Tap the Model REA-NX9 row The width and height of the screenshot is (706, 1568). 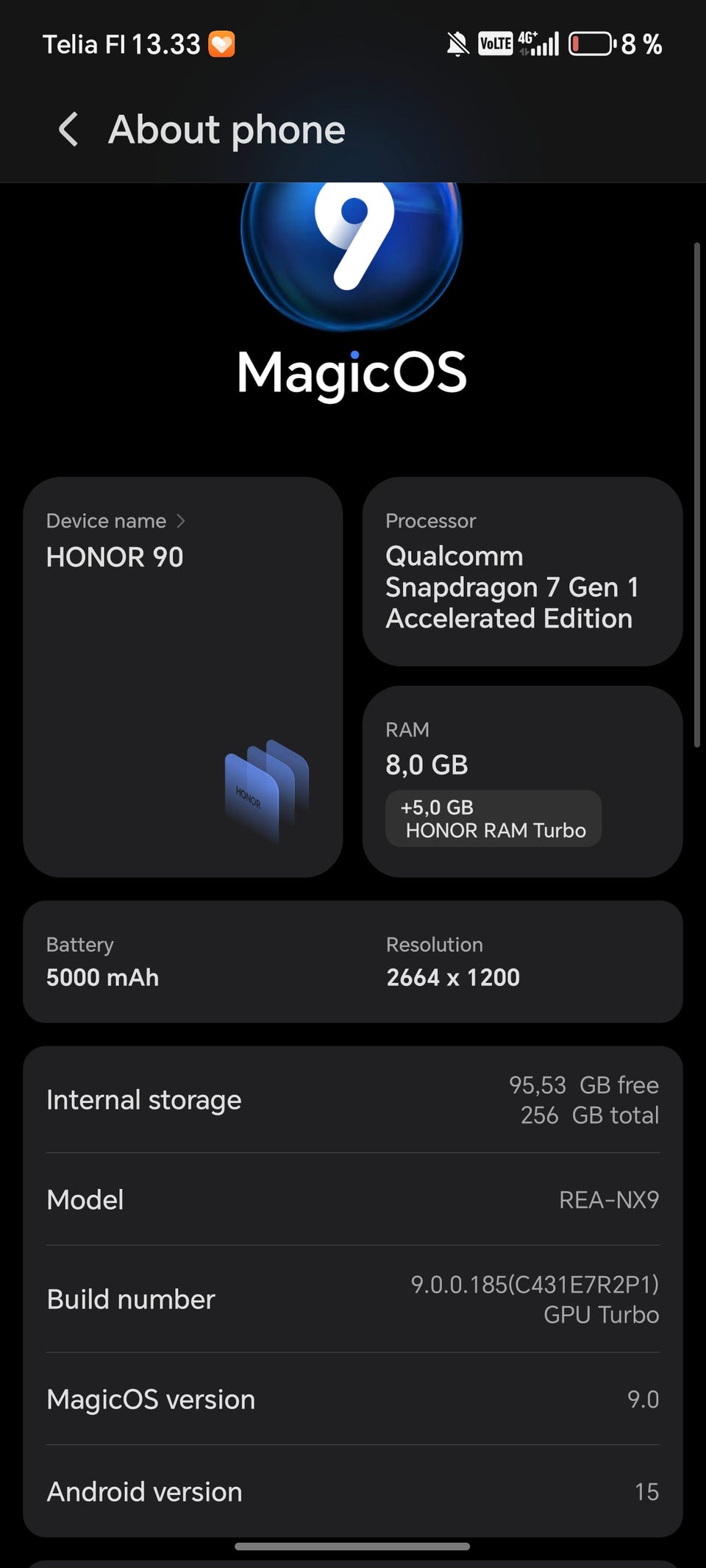tap(353, 1199)
